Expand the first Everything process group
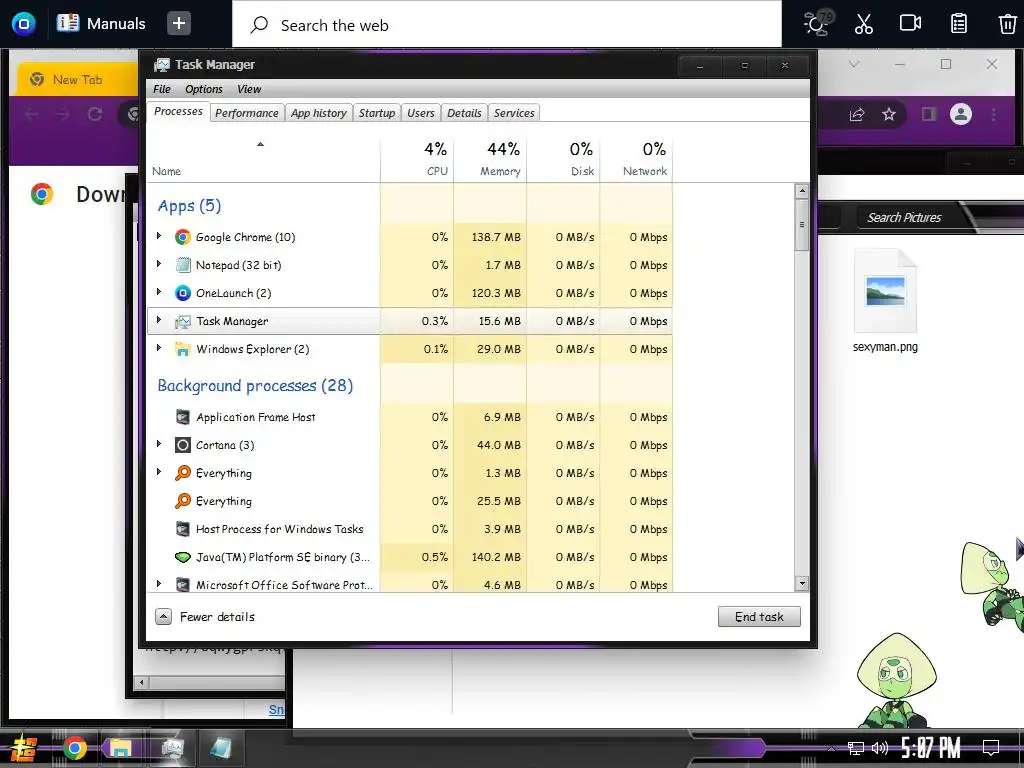 159,472
